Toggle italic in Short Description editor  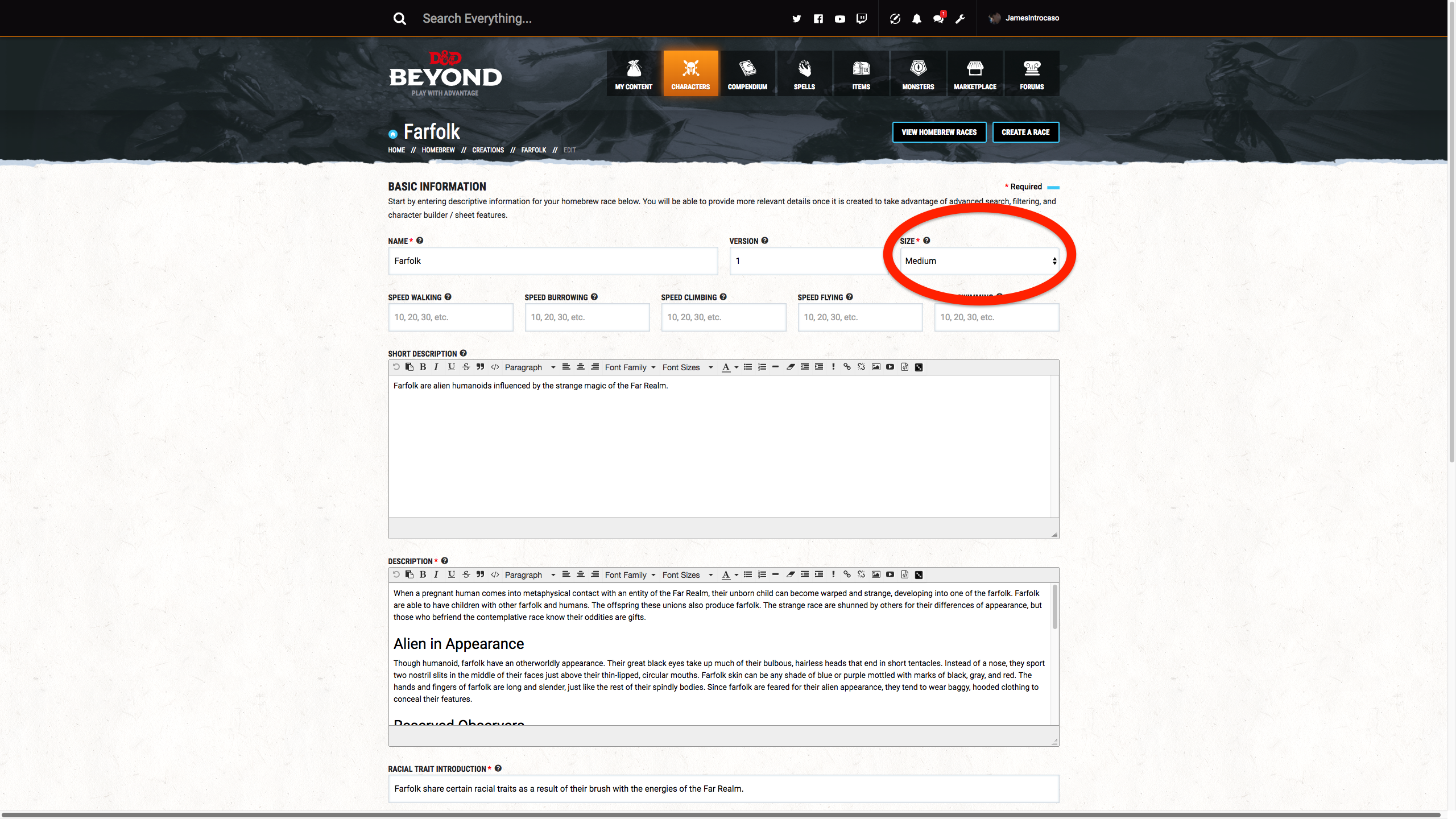tap(436, 367)
